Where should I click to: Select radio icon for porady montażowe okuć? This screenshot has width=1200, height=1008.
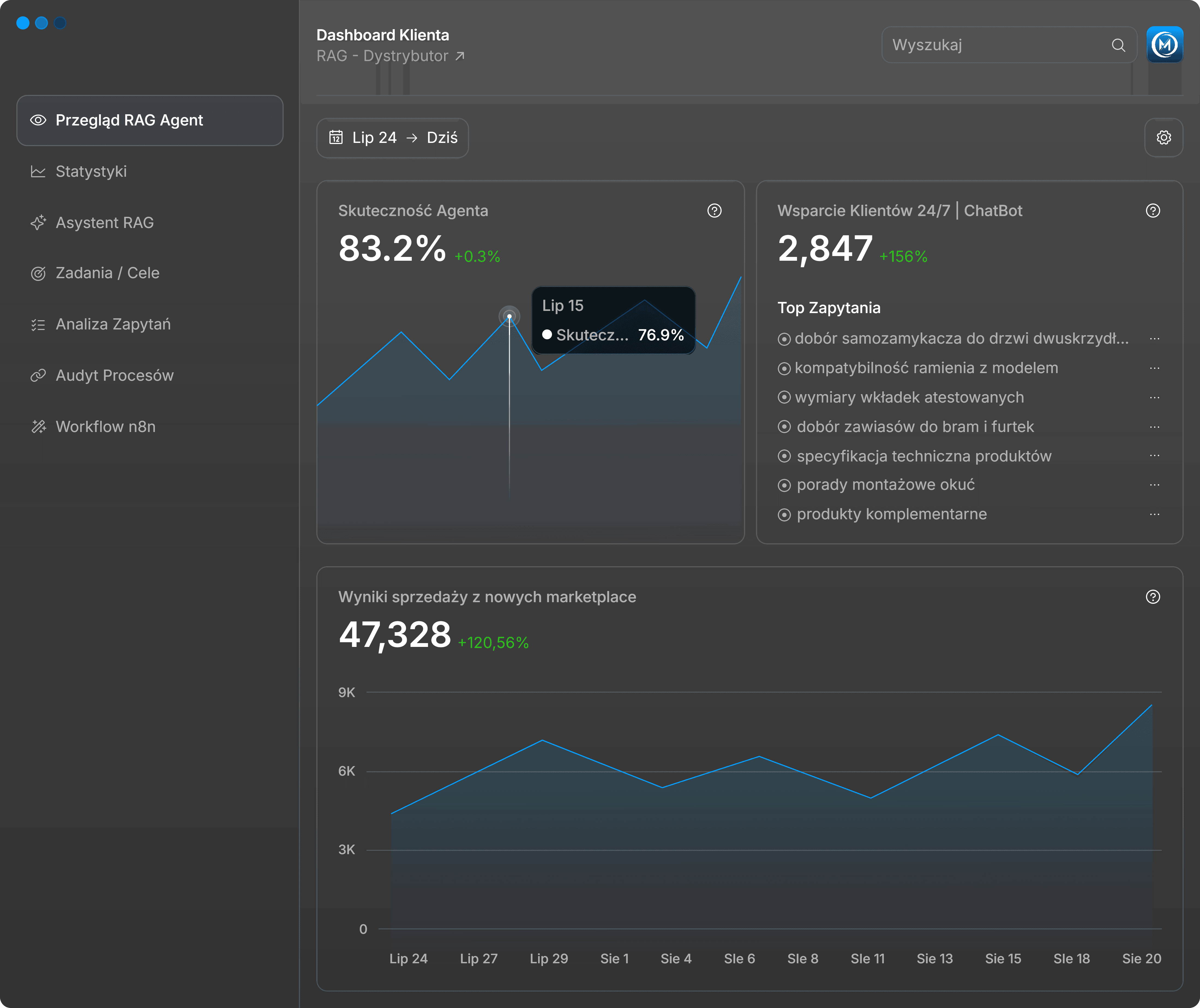(784, 485)
